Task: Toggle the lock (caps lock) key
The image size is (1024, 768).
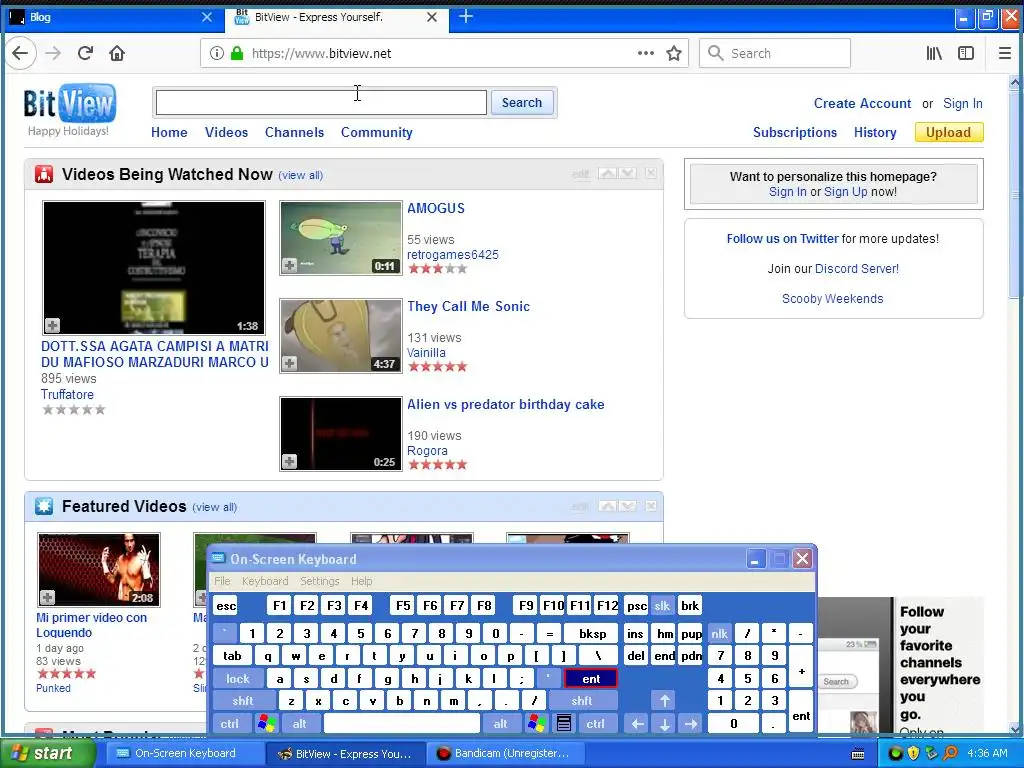Action: click(x=238, y=679)
